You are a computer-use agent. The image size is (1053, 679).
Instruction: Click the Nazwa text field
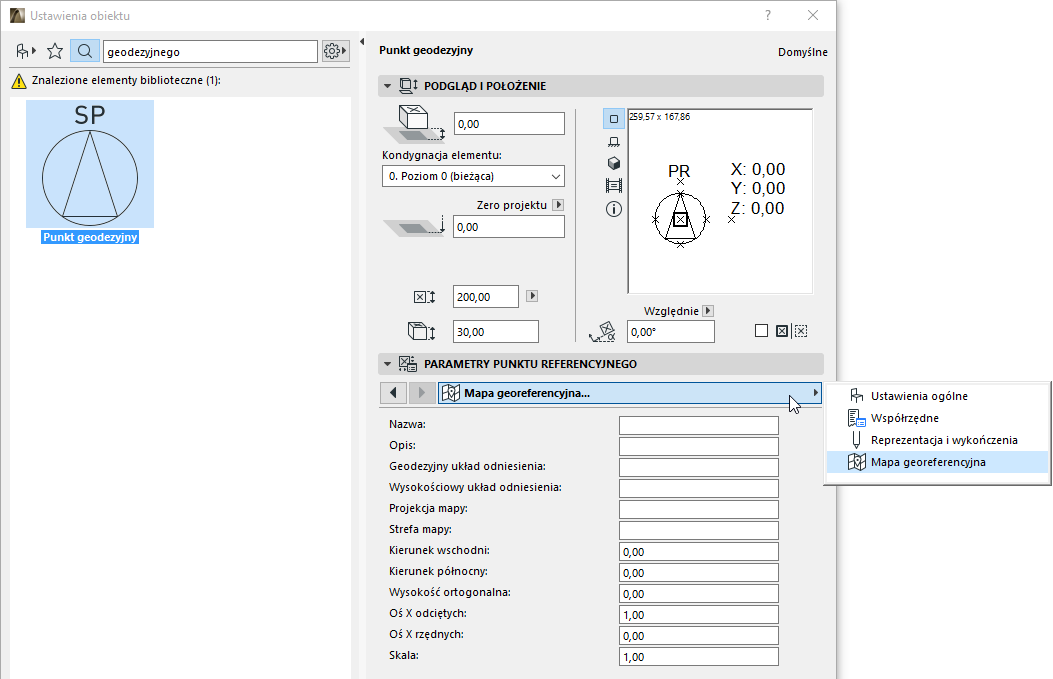tap(698, 425)
